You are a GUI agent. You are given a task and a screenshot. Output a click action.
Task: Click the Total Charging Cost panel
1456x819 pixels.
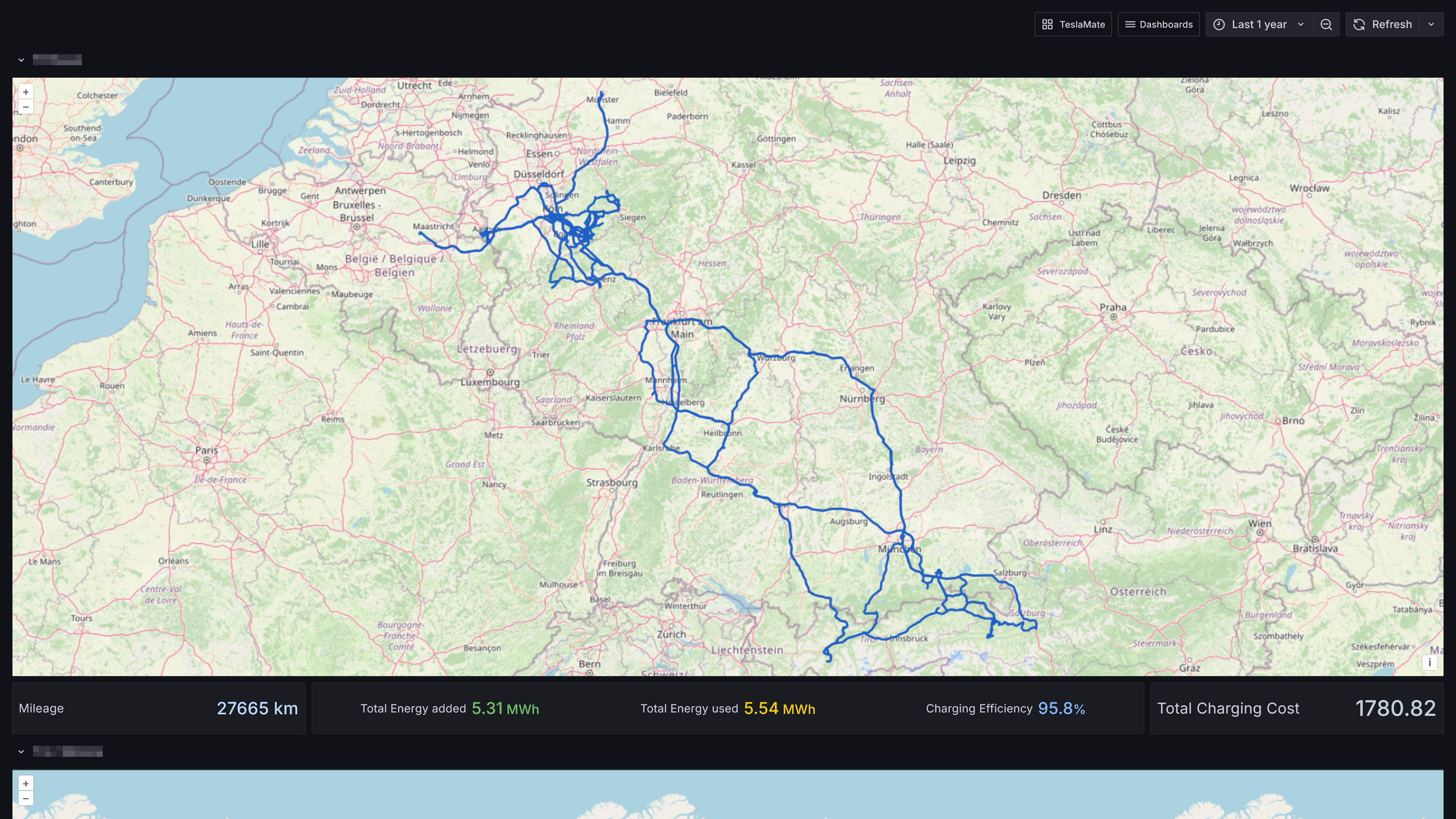(1296, 708)
